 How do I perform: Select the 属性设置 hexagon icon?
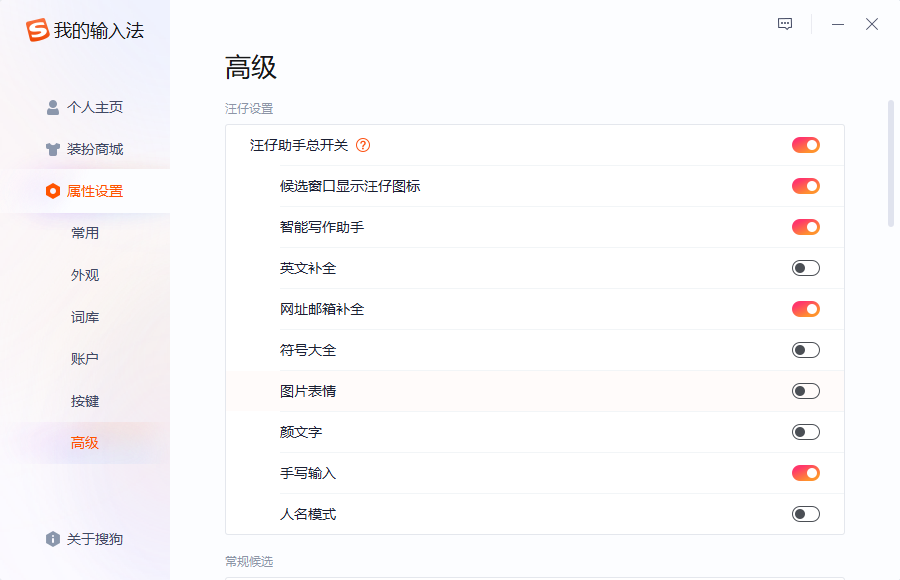pos(53,191)
